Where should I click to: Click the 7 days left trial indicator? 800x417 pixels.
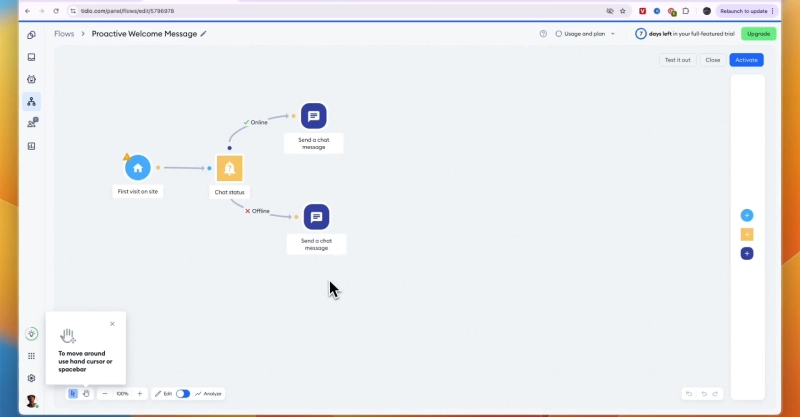[685, 34]
